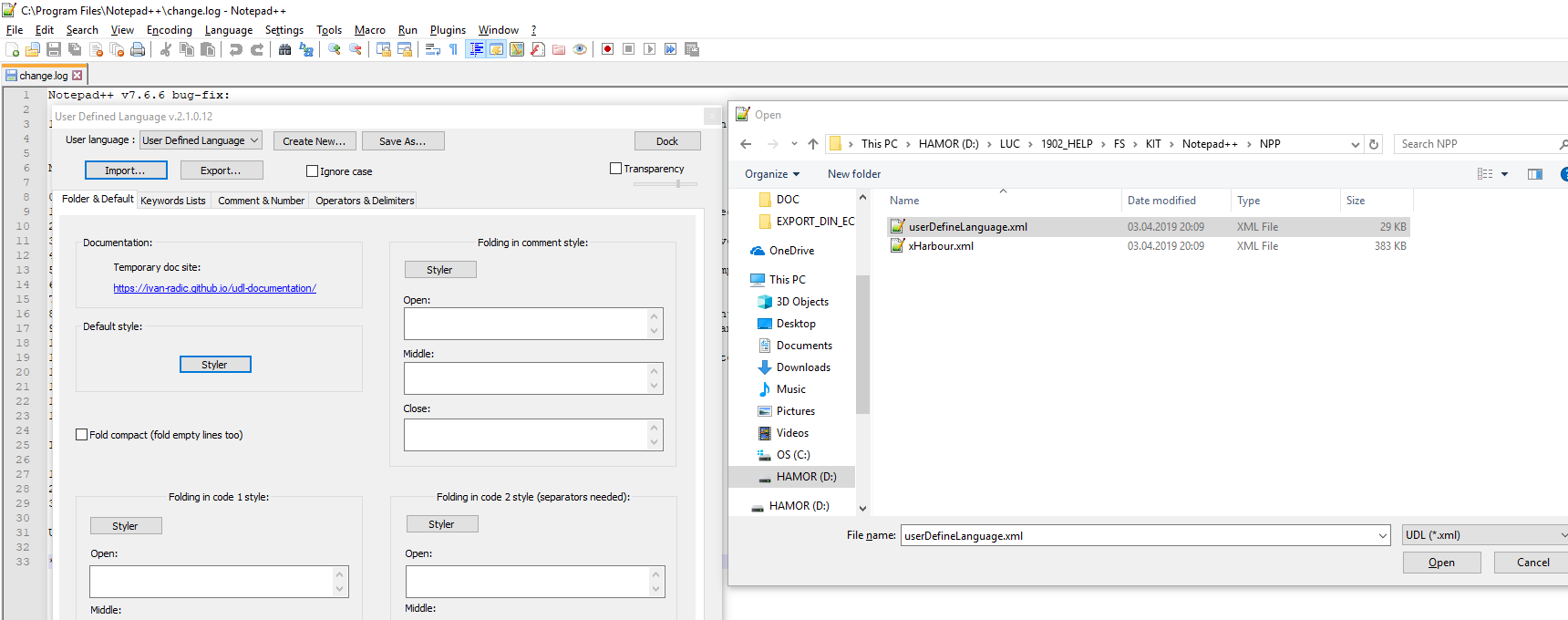Viewport: 1568px width, 620px height.
Task: Click the Playback macro icon
Action: (650, 49)
